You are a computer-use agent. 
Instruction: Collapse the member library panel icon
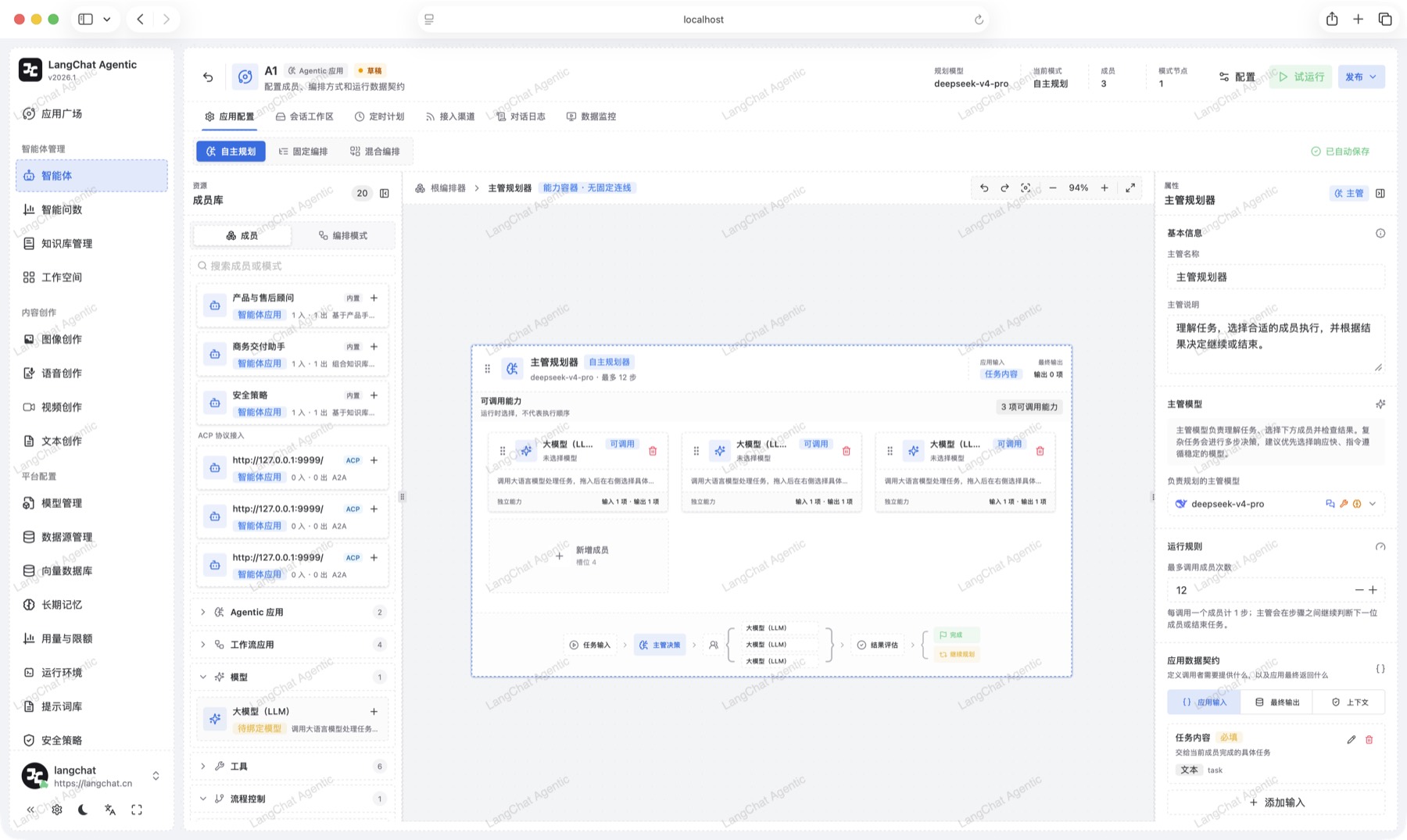point(385,193)
